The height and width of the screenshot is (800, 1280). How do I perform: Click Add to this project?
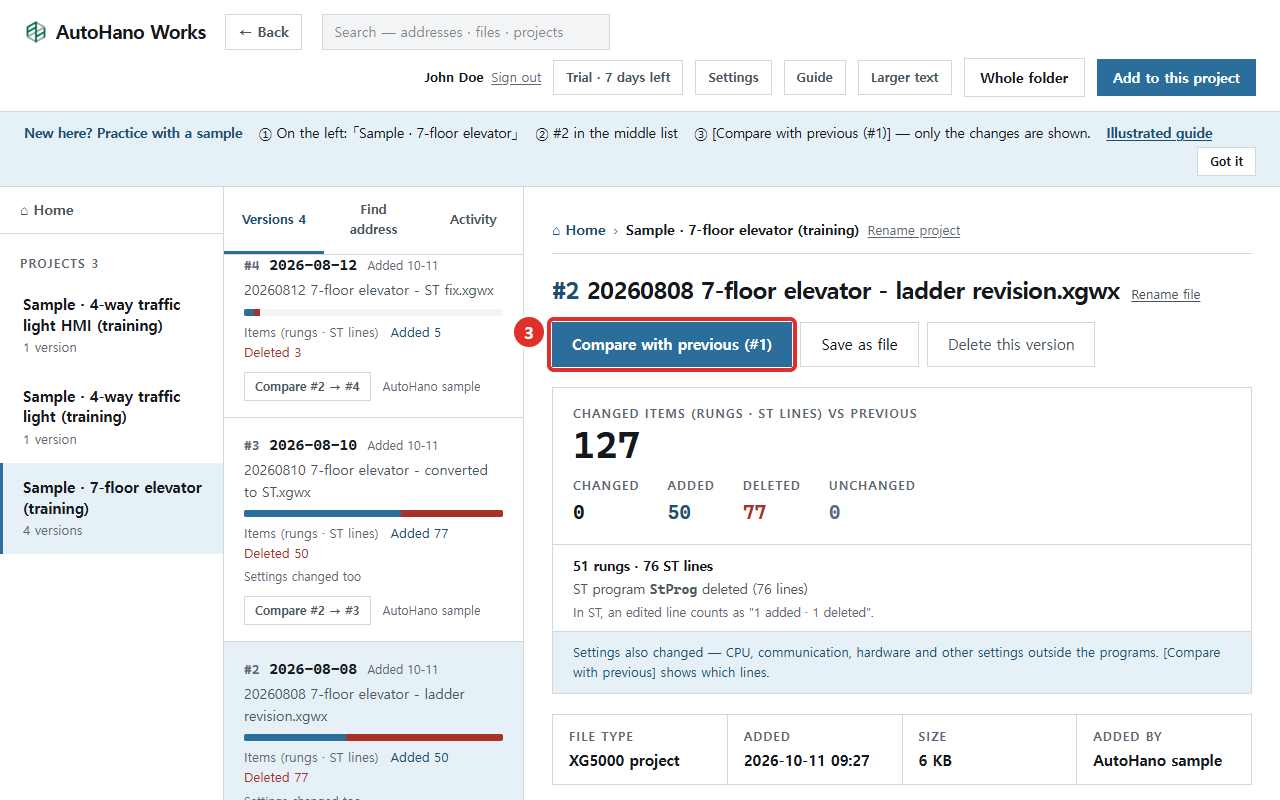[1176, 78]
